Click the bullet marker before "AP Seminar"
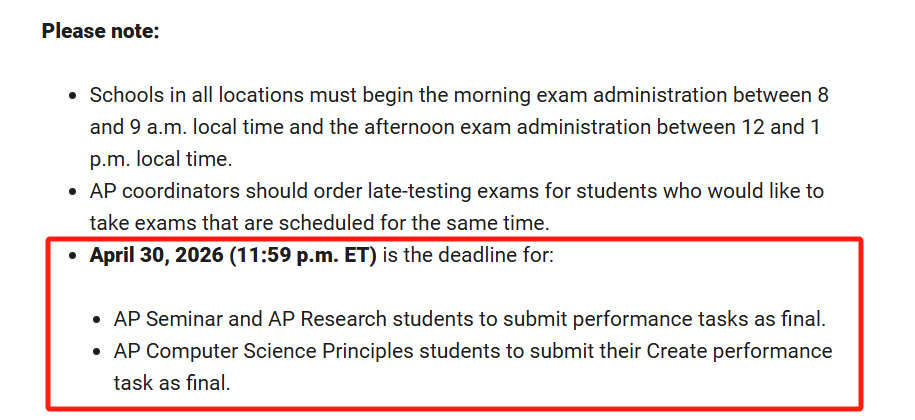915x420 pixels. click(96, 320)
